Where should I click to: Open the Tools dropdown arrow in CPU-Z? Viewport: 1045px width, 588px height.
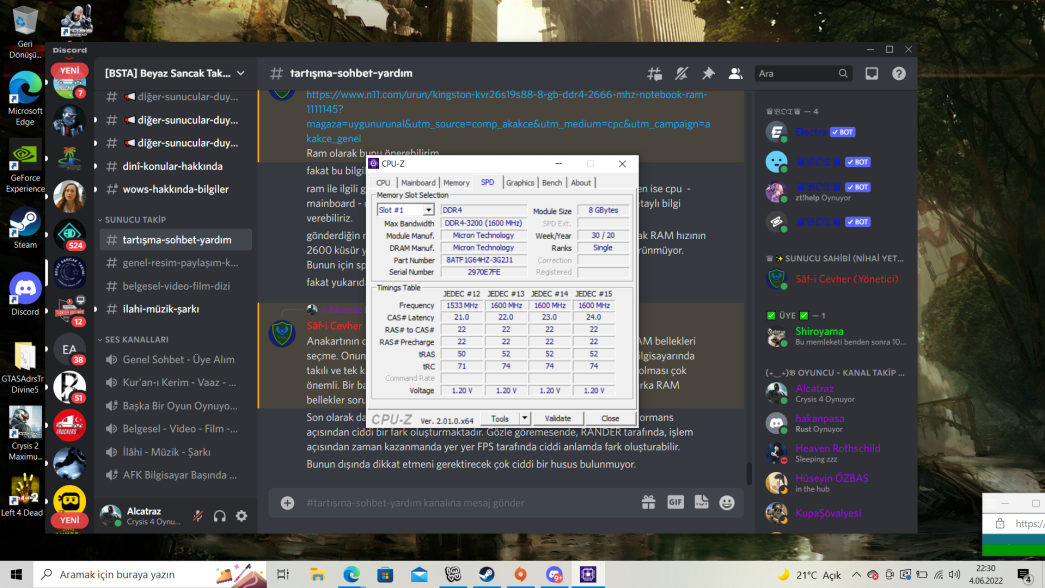click(x=524, y=419)
